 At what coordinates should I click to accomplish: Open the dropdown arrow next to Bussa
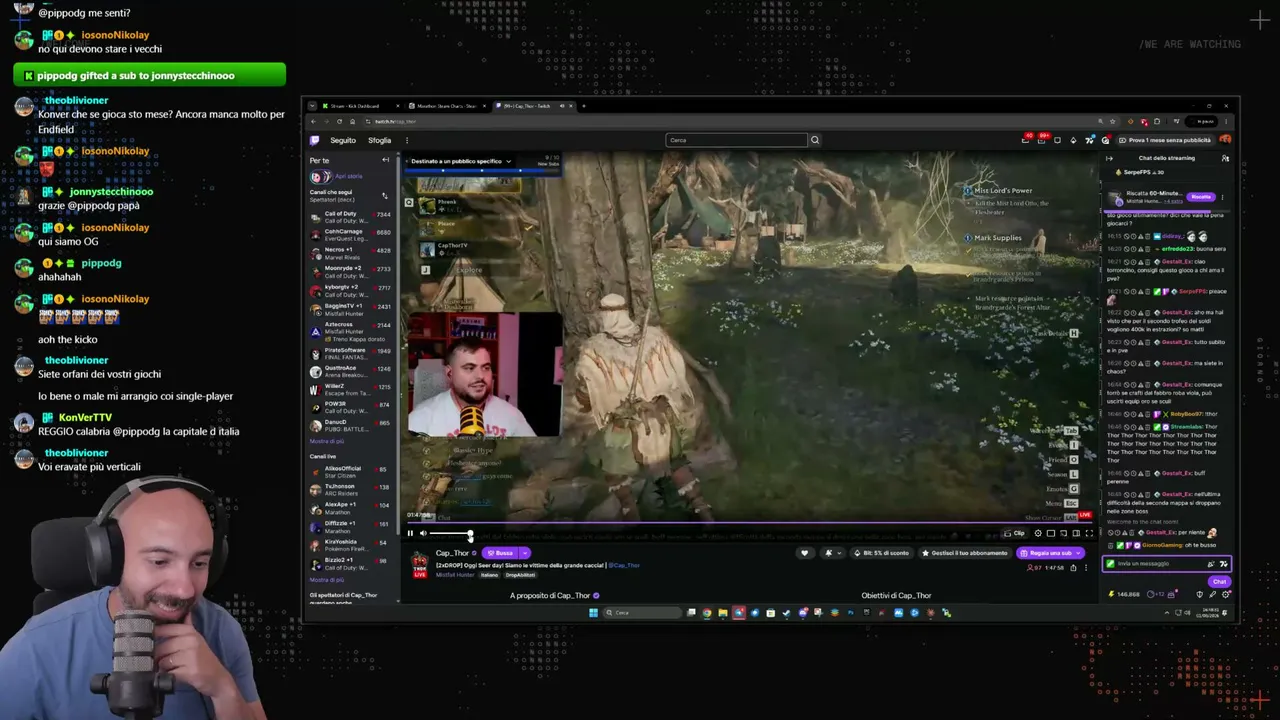(x=525, y=553)
